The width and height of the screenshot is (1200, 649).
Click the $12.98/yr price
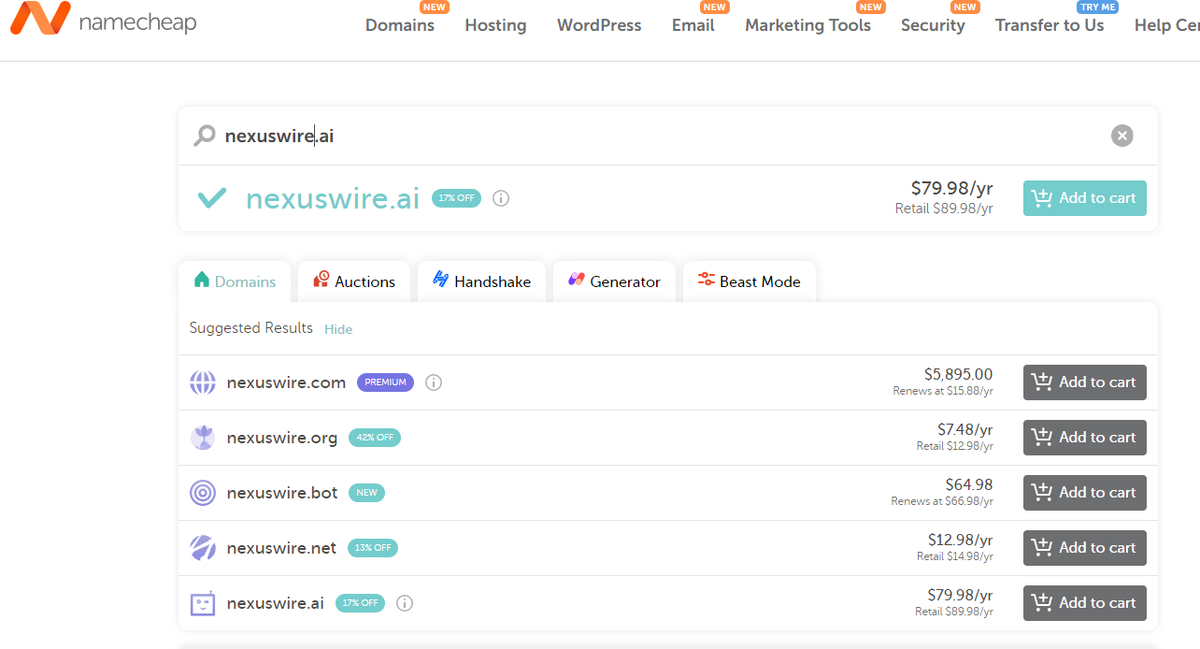click(960, 539)
